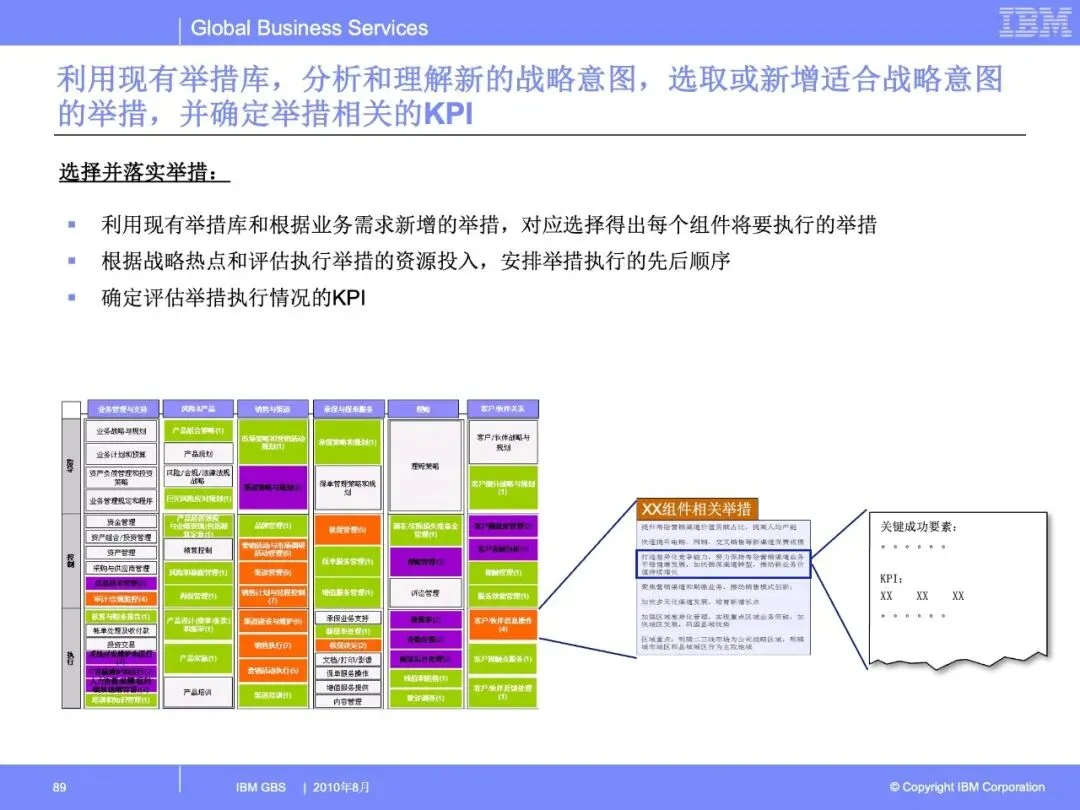Select the 产品培训 component box
The image size is (1080, 810).
(x=198, y=692)
